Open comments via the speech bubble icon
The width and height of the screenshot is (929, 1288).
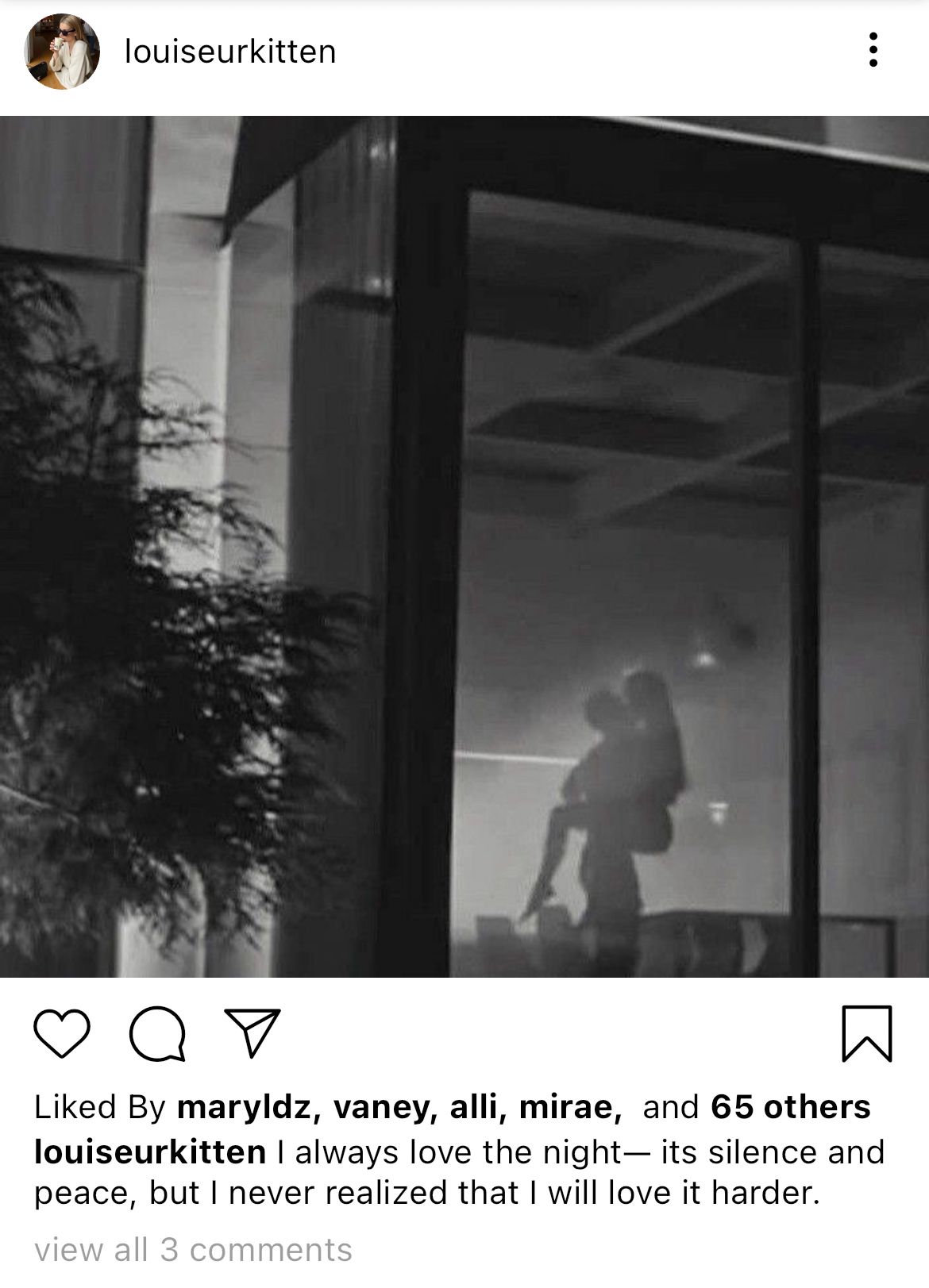pos(157,1033)
